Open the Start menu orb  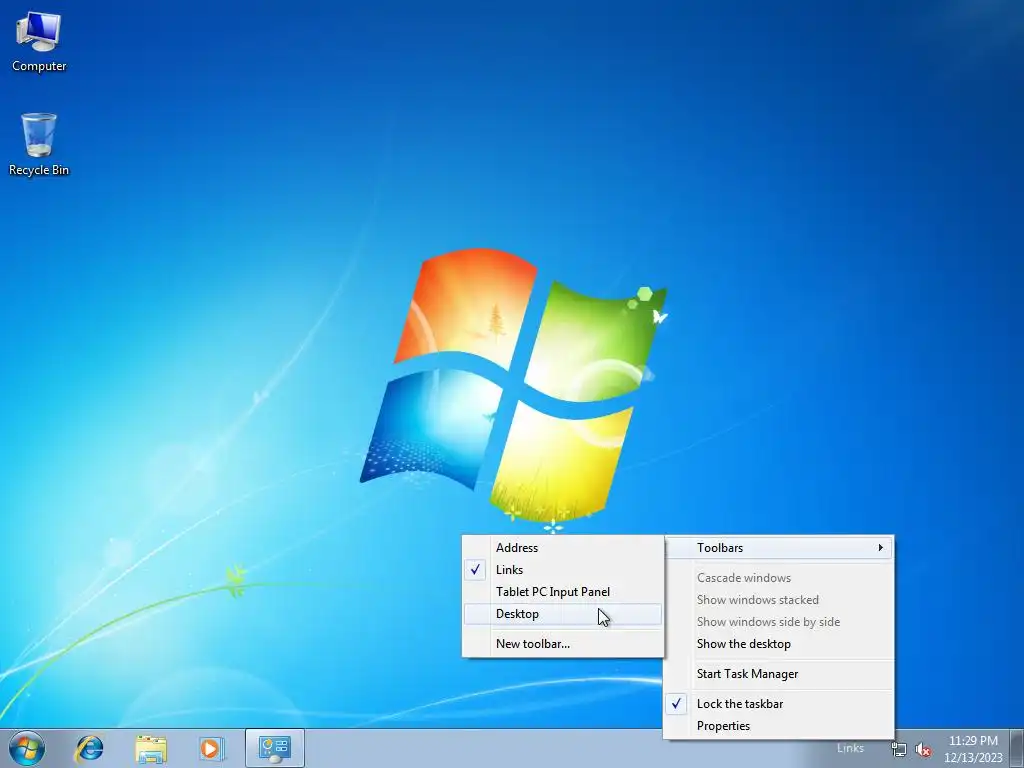coord(27,748)
